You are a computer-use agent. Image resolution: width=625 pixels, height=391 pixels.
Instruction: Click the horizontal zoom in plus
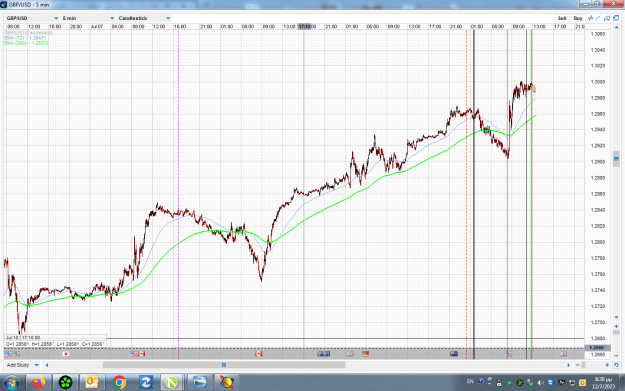pyautogui.click(x=607, y=365)
